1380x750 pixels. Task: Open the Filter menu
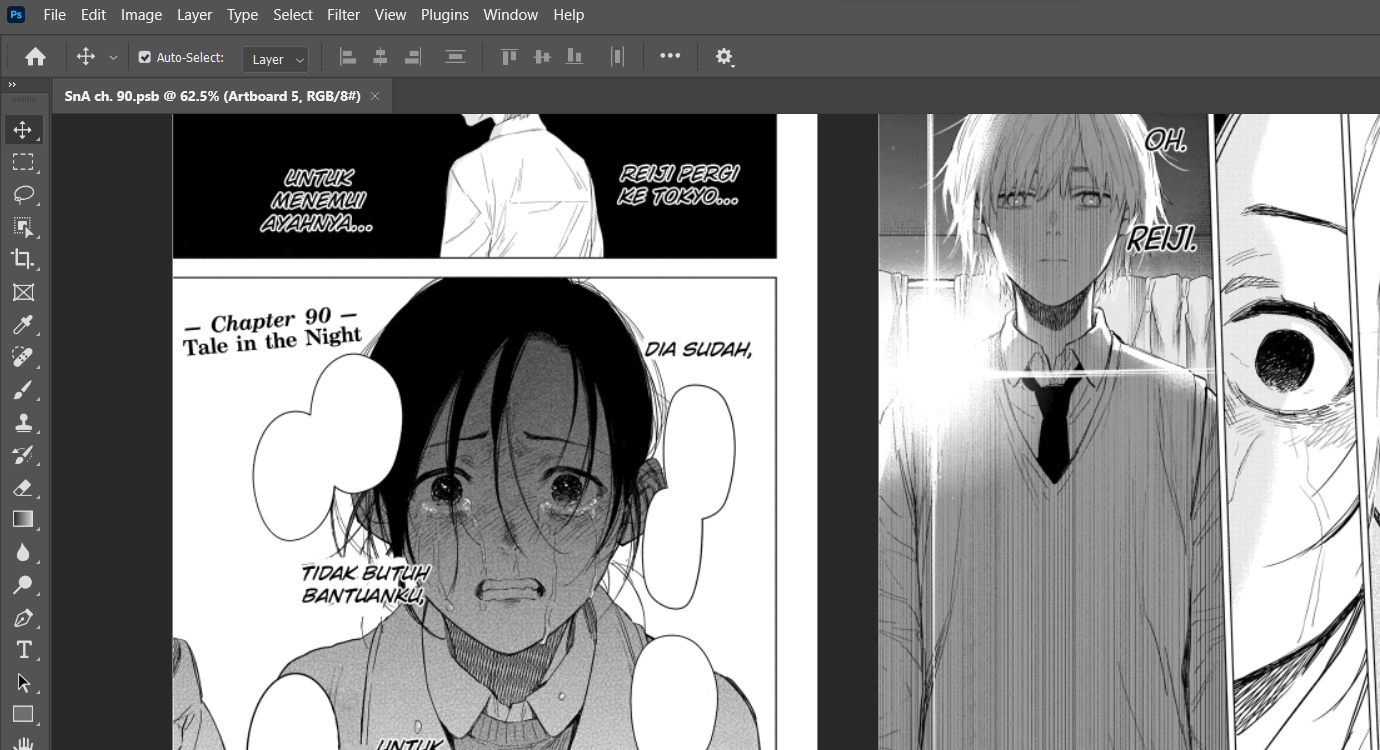tap(343, 15)
